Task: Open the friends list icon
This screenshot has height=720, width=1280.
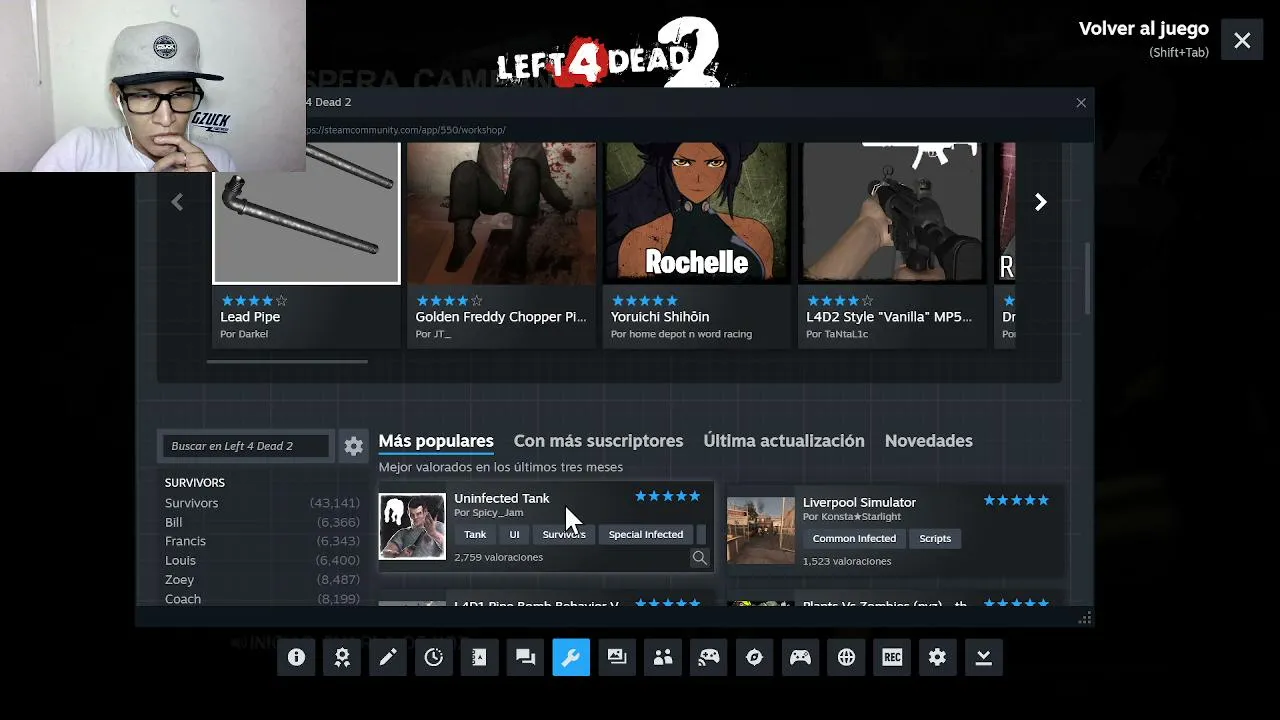Action: coord(663,657)
